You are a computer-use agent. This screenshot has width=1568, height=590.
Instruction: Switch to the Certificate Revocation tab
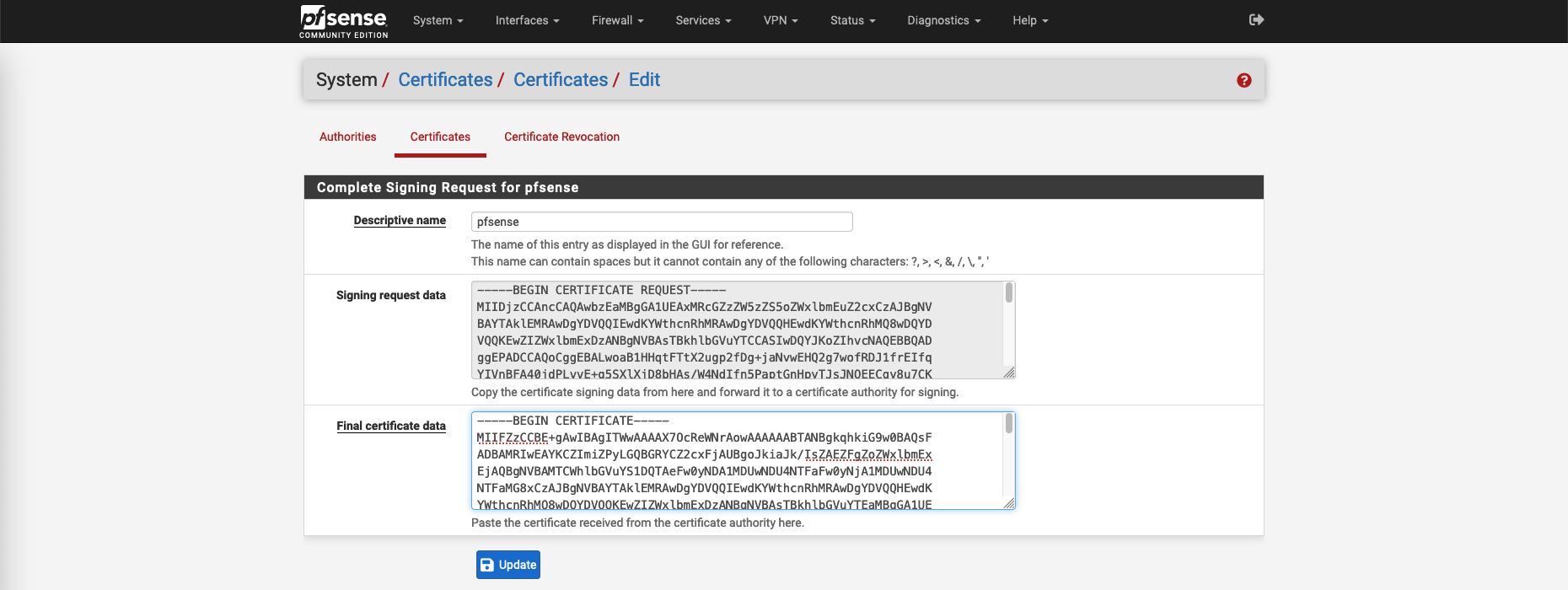click(x=561, y=137)
